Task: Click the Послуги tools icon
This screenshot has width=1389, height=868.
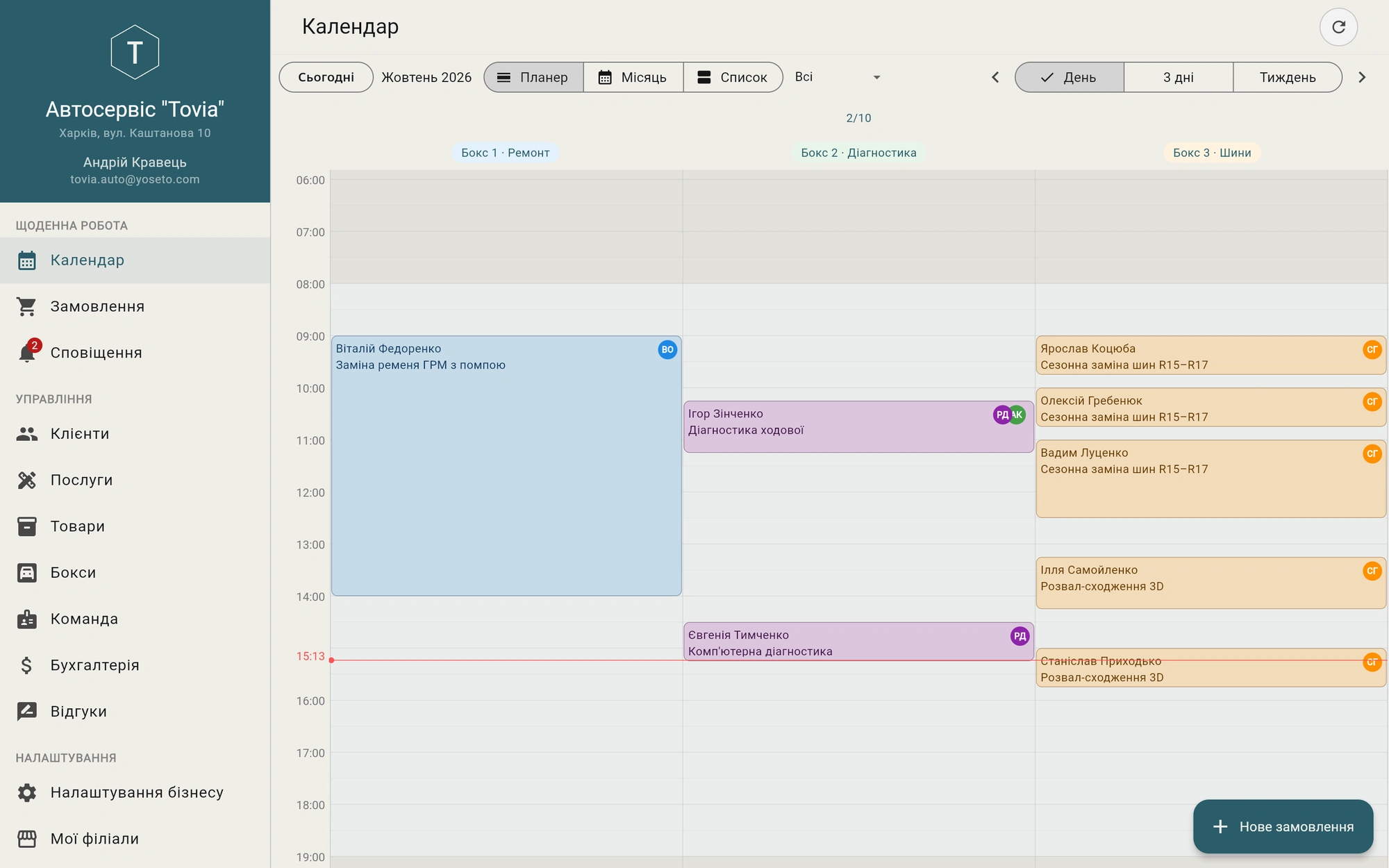Action: coord(26,480)
